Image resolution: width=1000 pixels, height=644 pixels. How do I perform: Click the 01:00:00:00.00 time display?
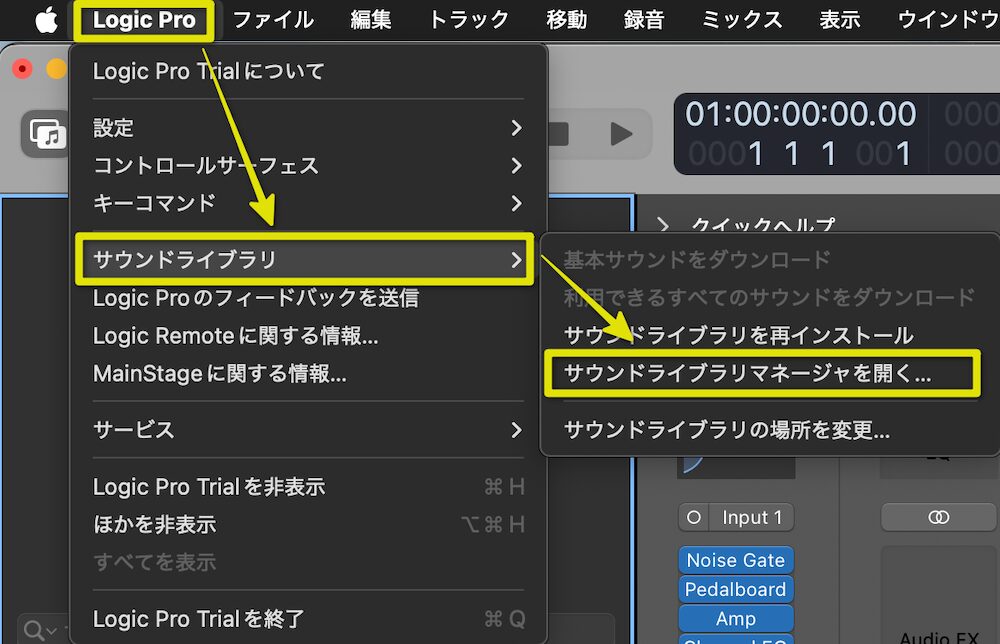coord(800,114)
